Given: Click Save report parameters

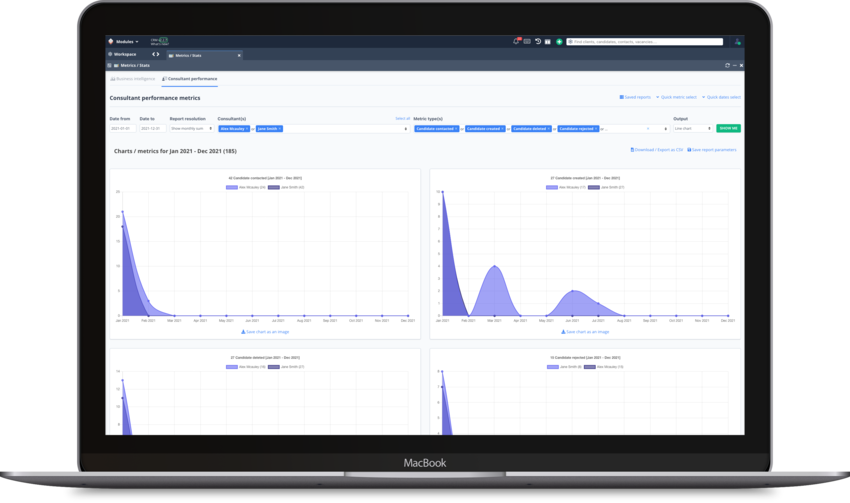Looking at the screenshot, I should 712,150.
